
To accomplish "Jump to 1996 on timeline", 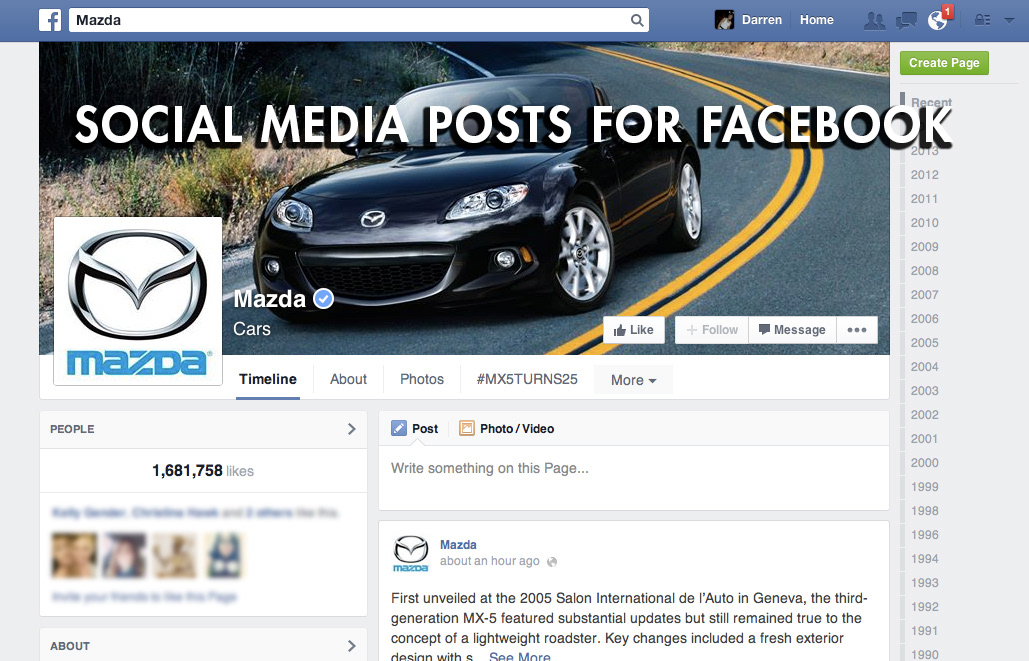I will tap(925, 535).
